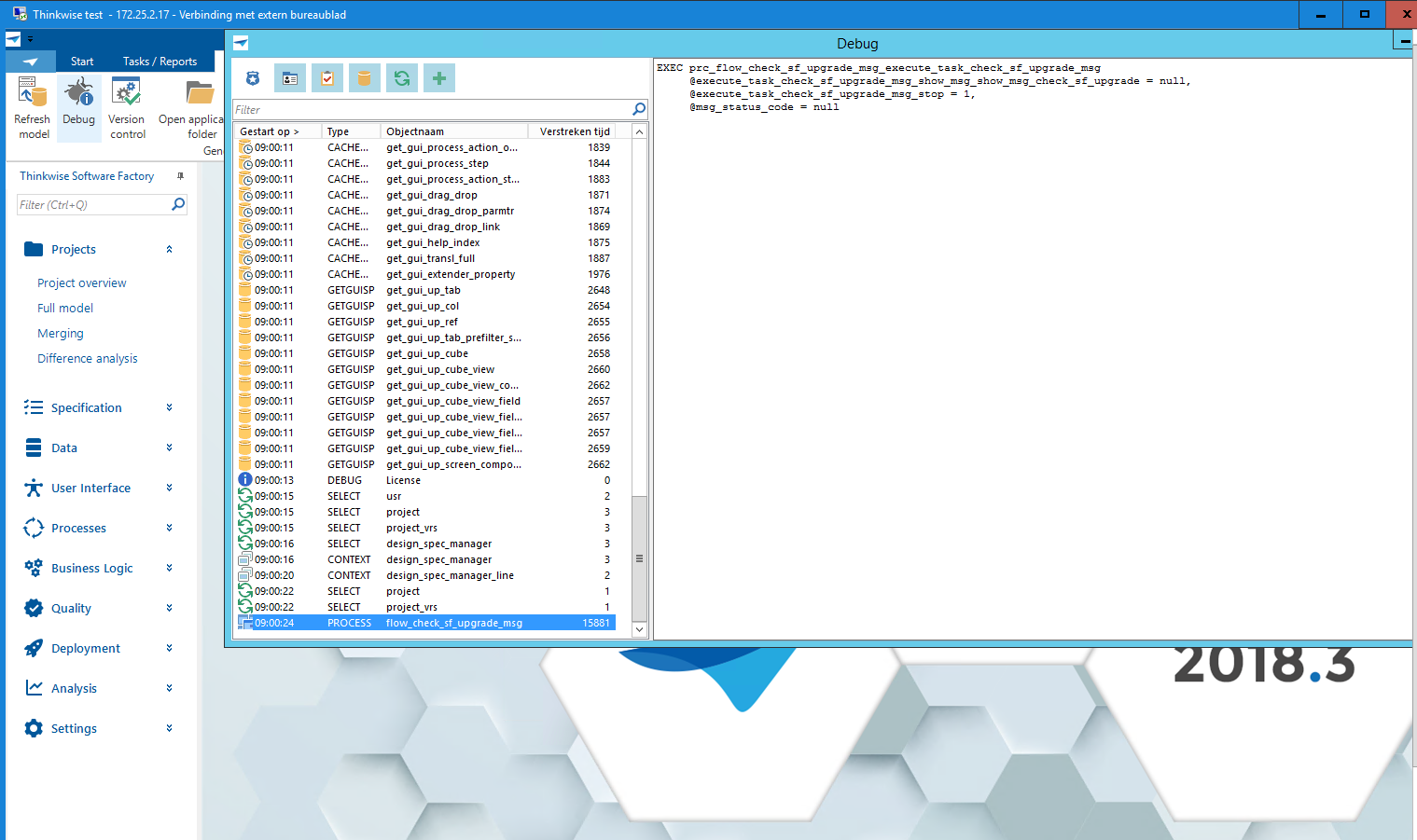1417x840 pixels.
Task: Collapse the Projects group chevron
Action: (x=169, y=249)
